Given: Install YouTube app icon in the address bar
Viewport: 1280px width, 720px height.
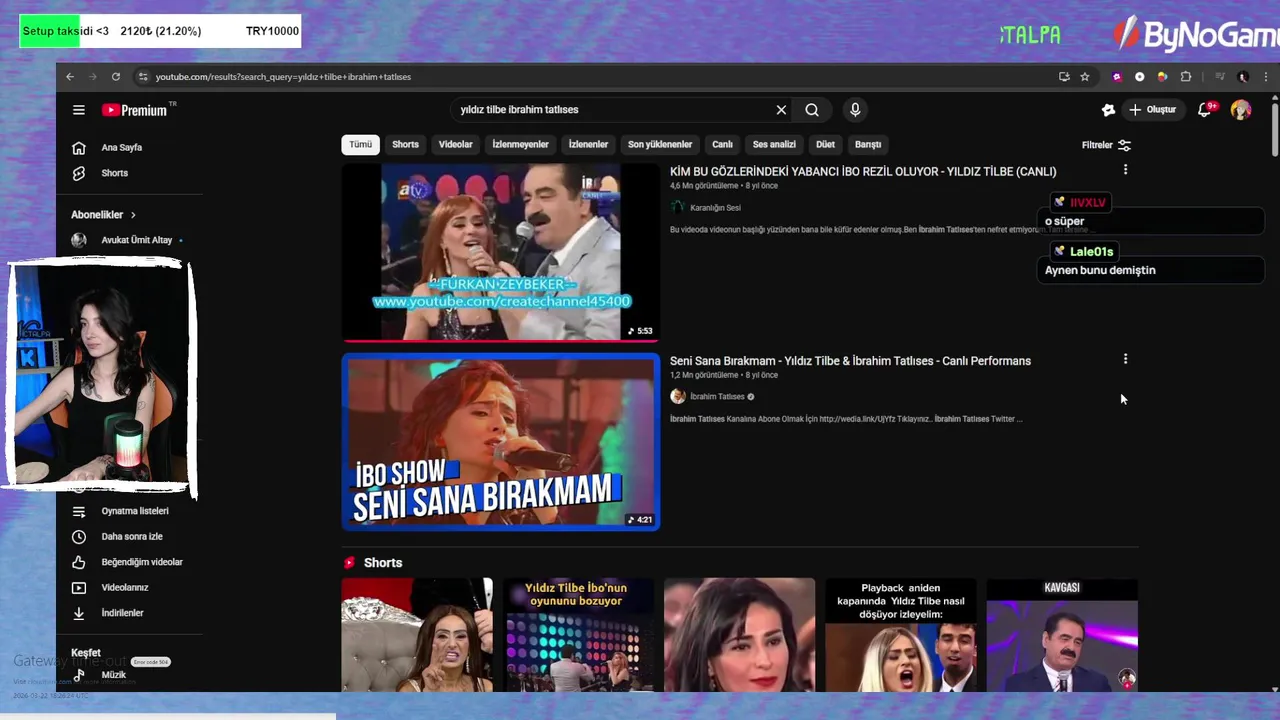Looking at the screenshot, I should [1064, 77].
